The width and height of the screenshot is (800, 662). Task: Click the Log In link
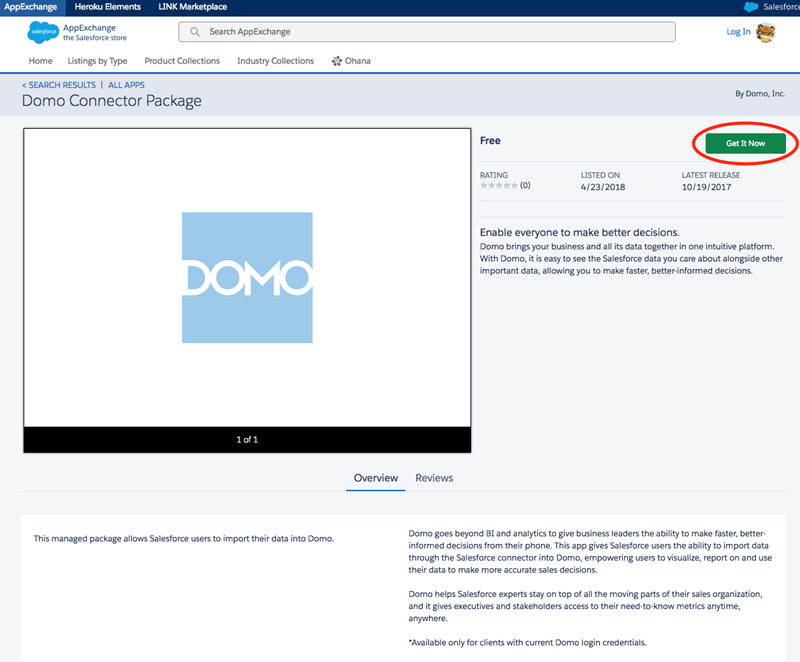(738, 31)
